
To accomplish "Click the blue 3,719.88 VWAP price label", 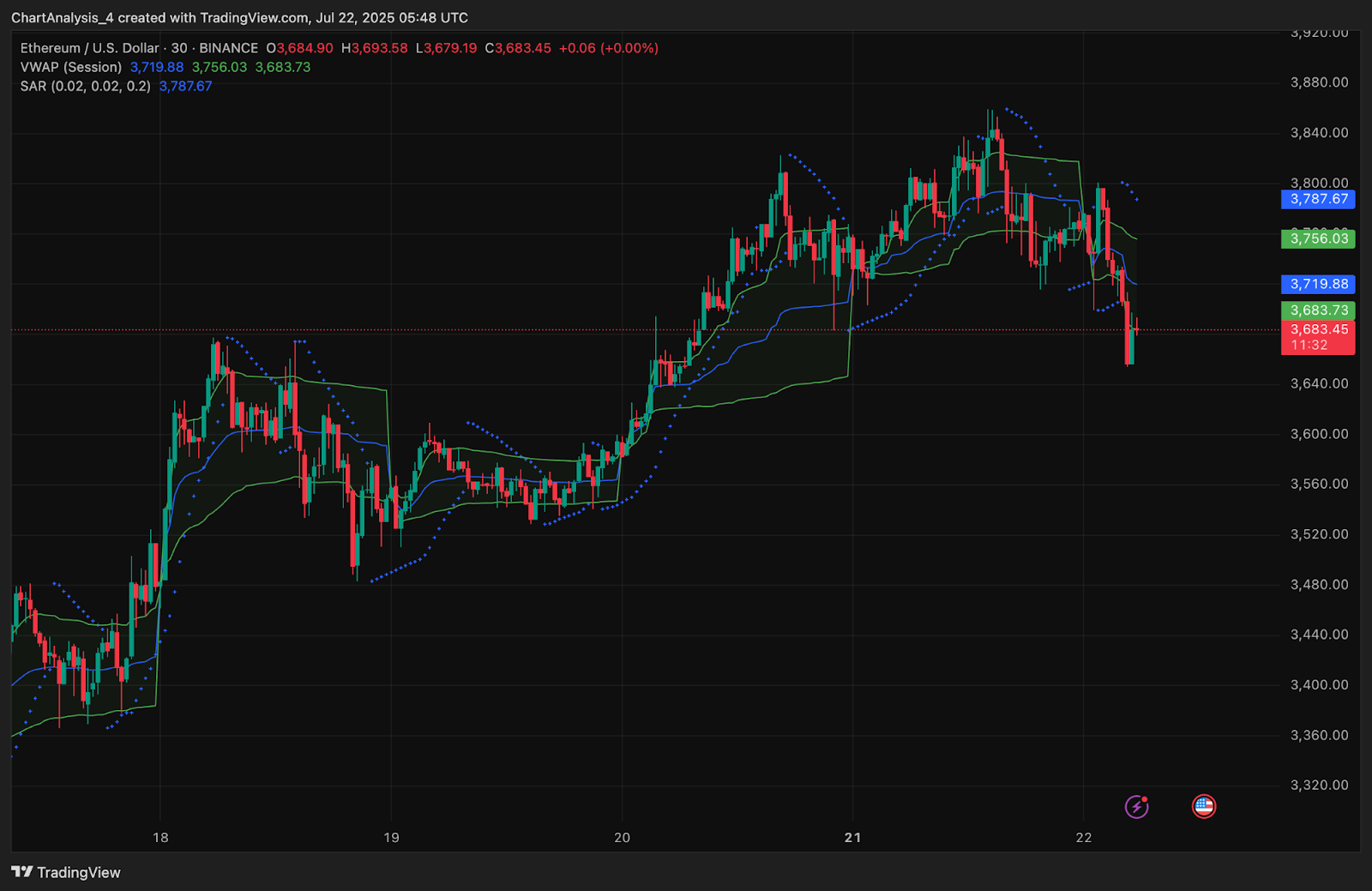I will click(1318, 284).
